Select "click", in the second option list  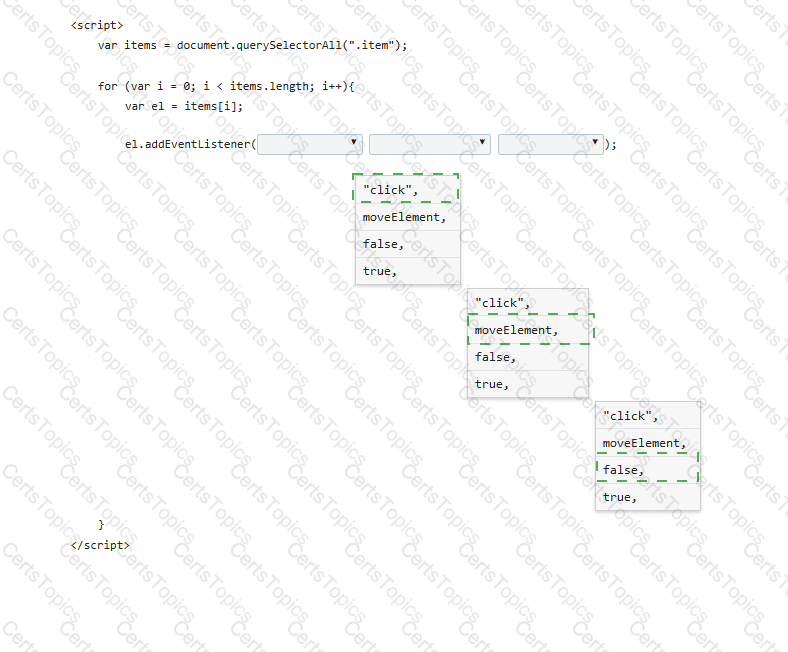coord(528,303)
